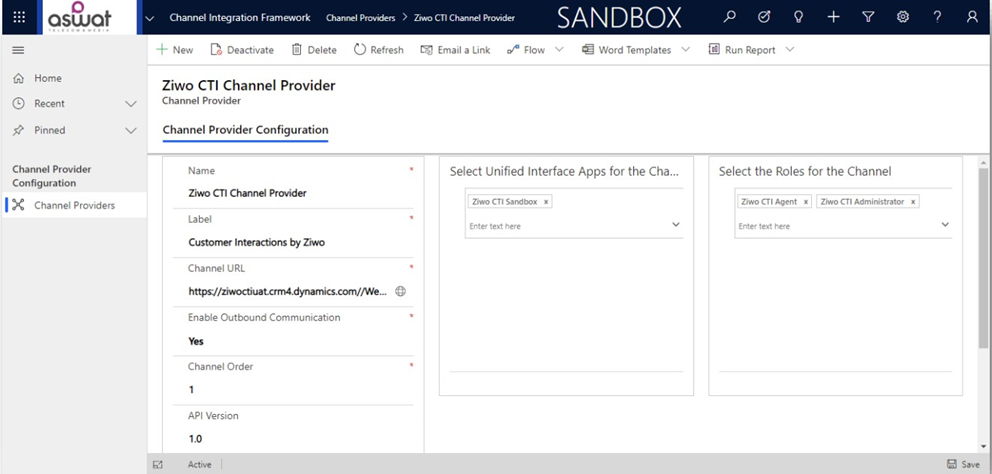Open Unified Interface Apps dropdown arrow

click(x=676, y=225)
